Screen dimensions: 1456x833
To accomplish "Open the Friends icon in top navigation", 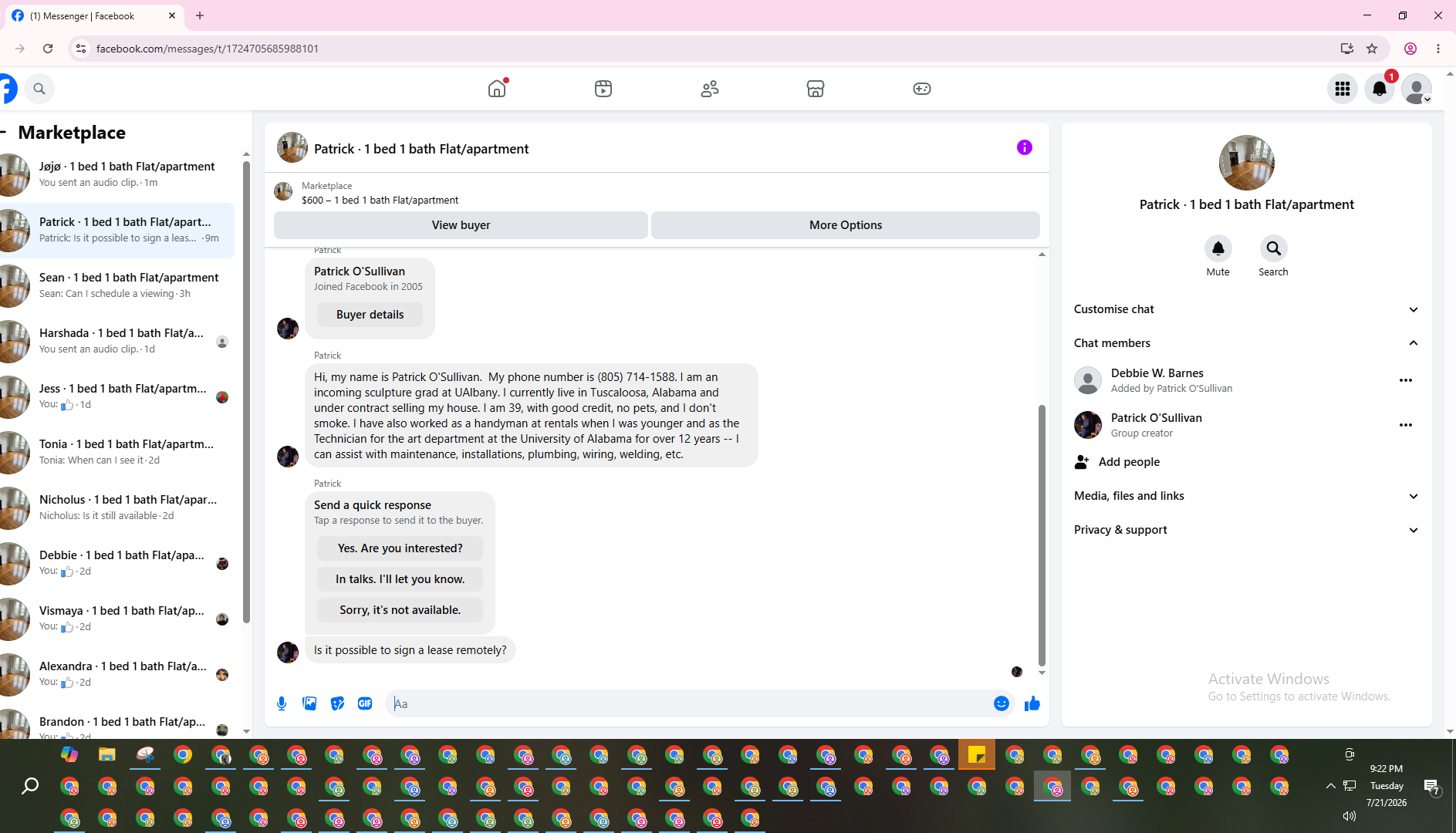I will point(710,89).
